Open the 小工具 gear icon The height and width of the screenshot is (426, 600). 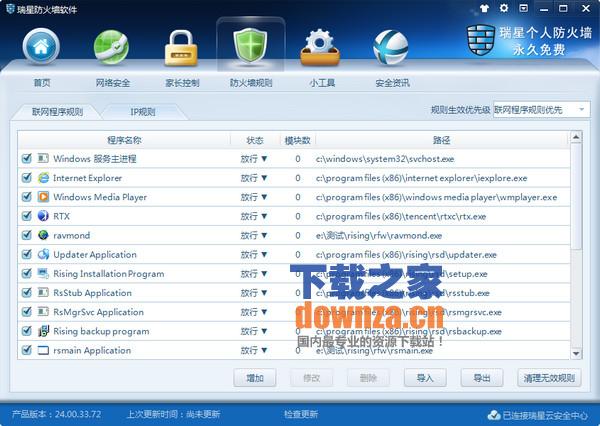(x=320, y=47)
